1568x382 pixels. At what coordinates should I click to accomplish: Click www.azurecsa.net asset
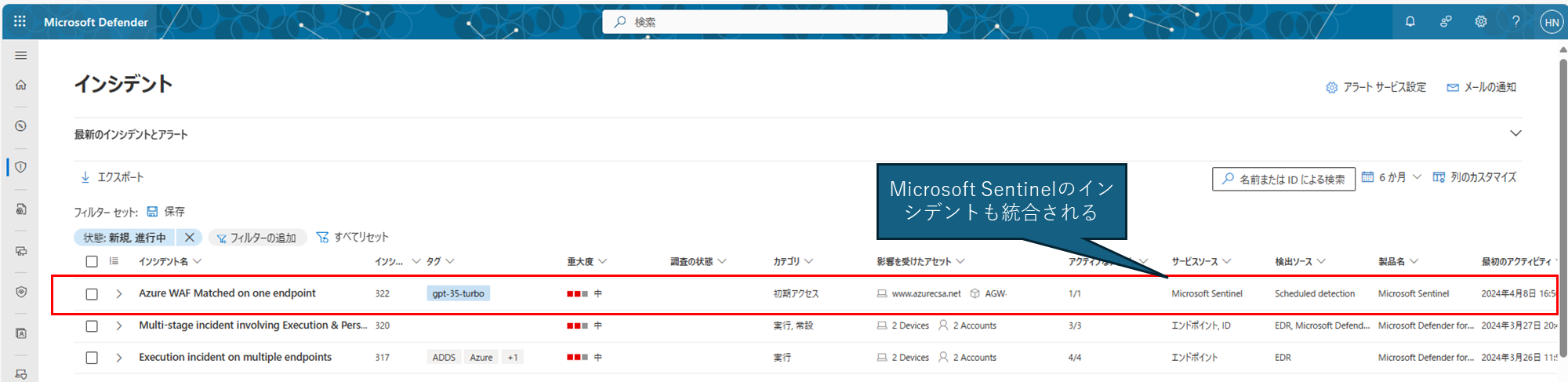(925, 293)
